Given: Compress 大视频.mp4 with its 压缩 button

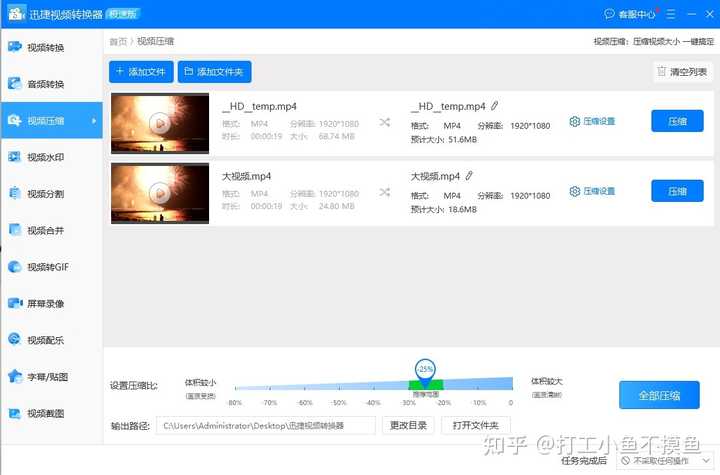Looking at the screenshot, I should click(677, 191).
